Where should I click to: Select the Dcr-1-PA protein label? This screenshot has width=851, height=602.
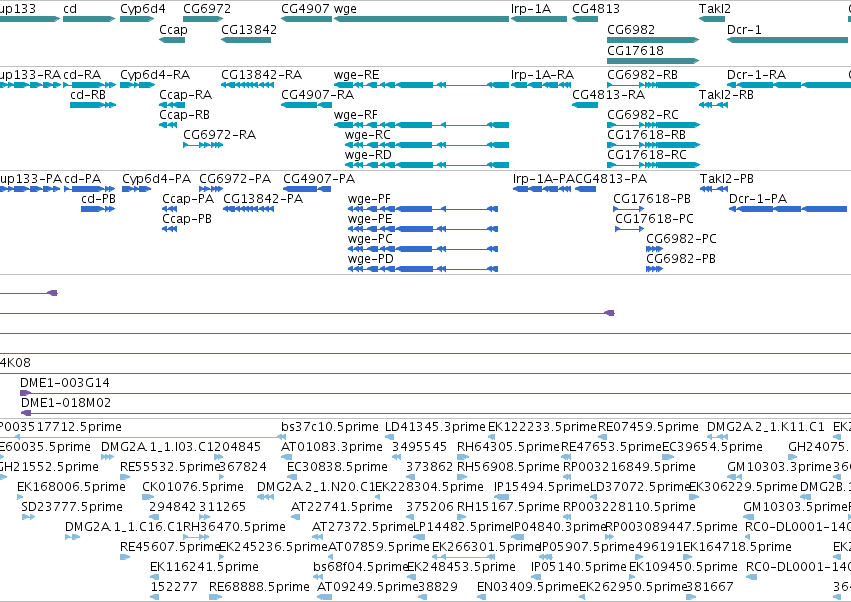pyautogui.click(x=758, y=199)
